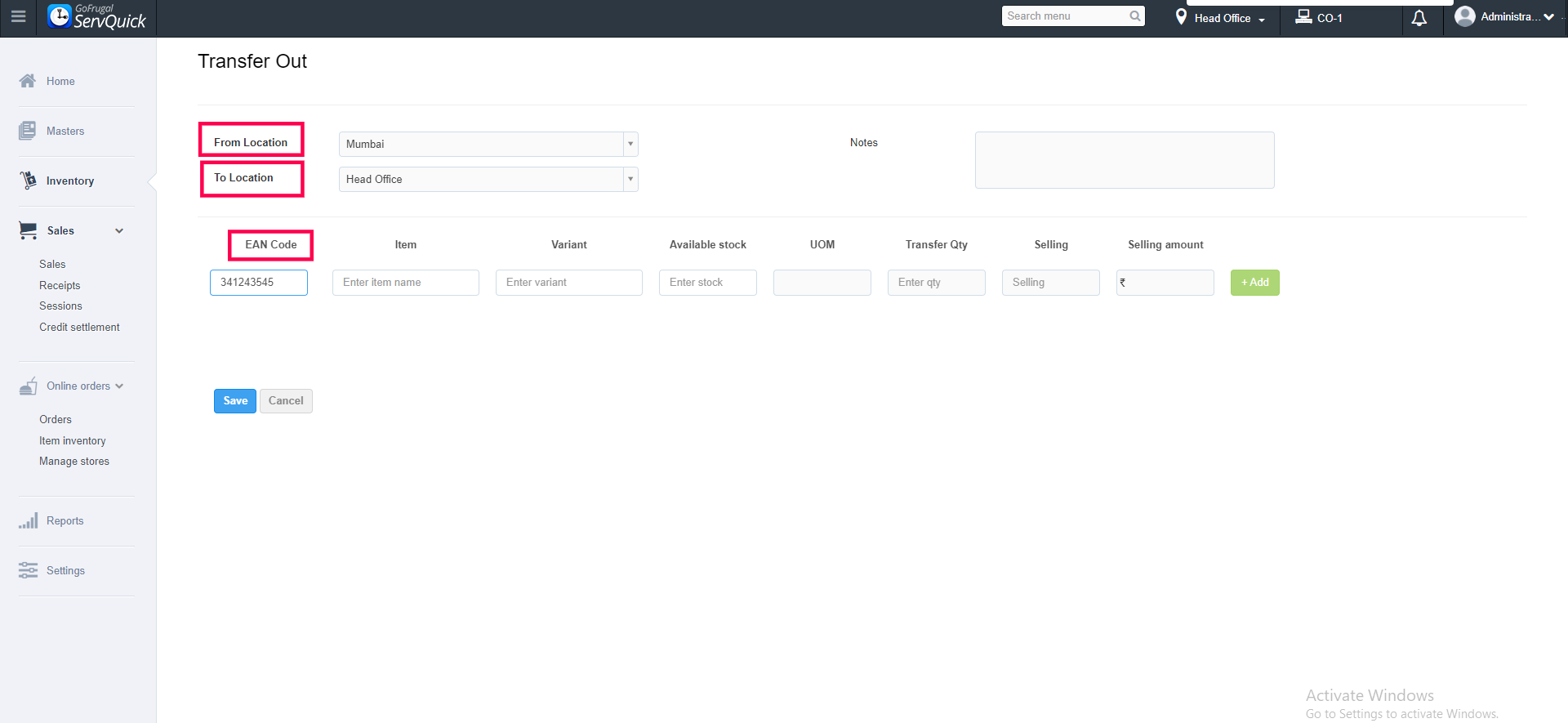Click the Online orders icon
The width and height of the screenshot is (1568, 723).
coord(28,386)
